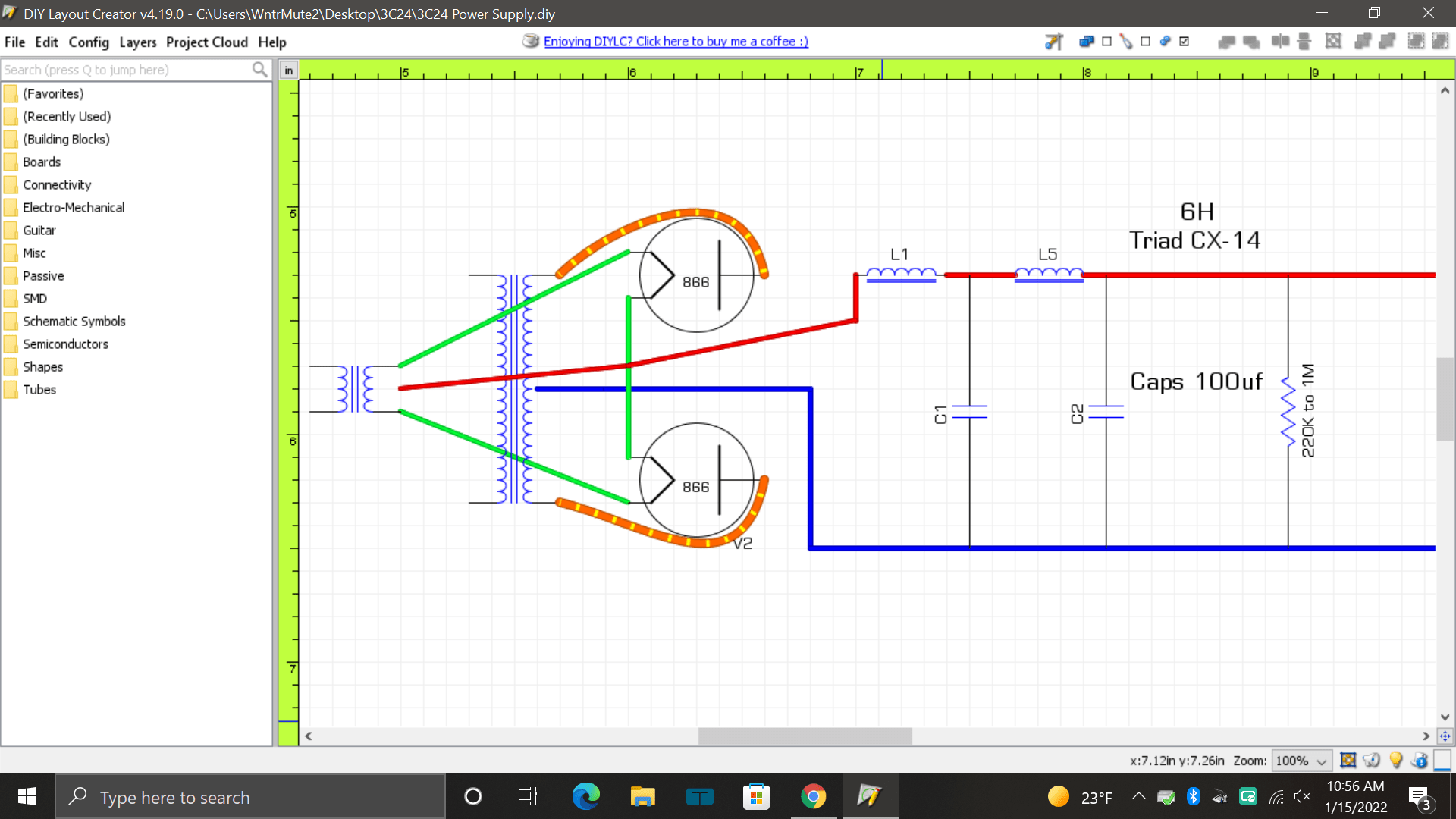Click the dashed-border selection icon
This screenshot has width=1456, height=819.
(x=1416, y=42)
